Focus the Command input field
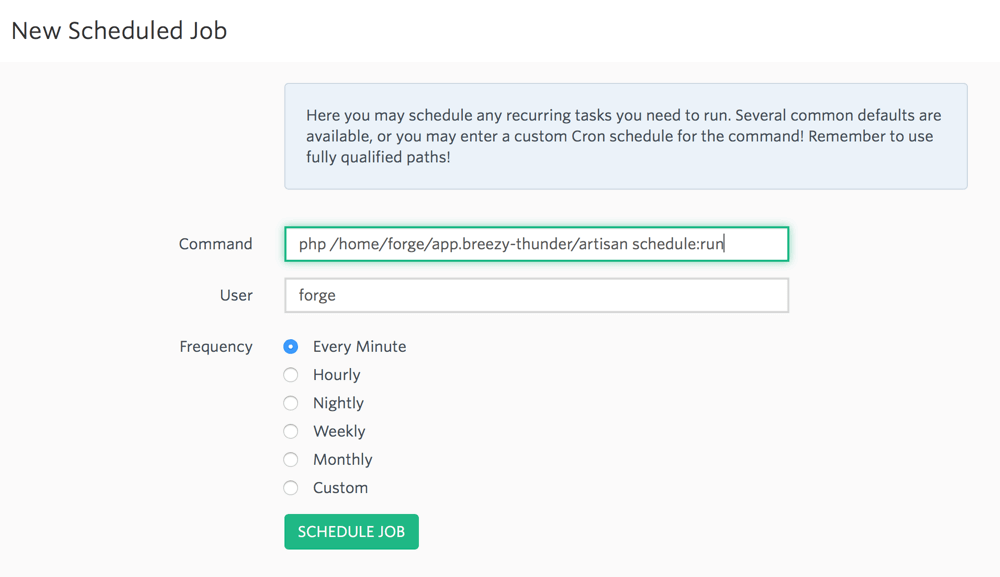The width and height of the screenshot is (1000, 577). point(536,243)
